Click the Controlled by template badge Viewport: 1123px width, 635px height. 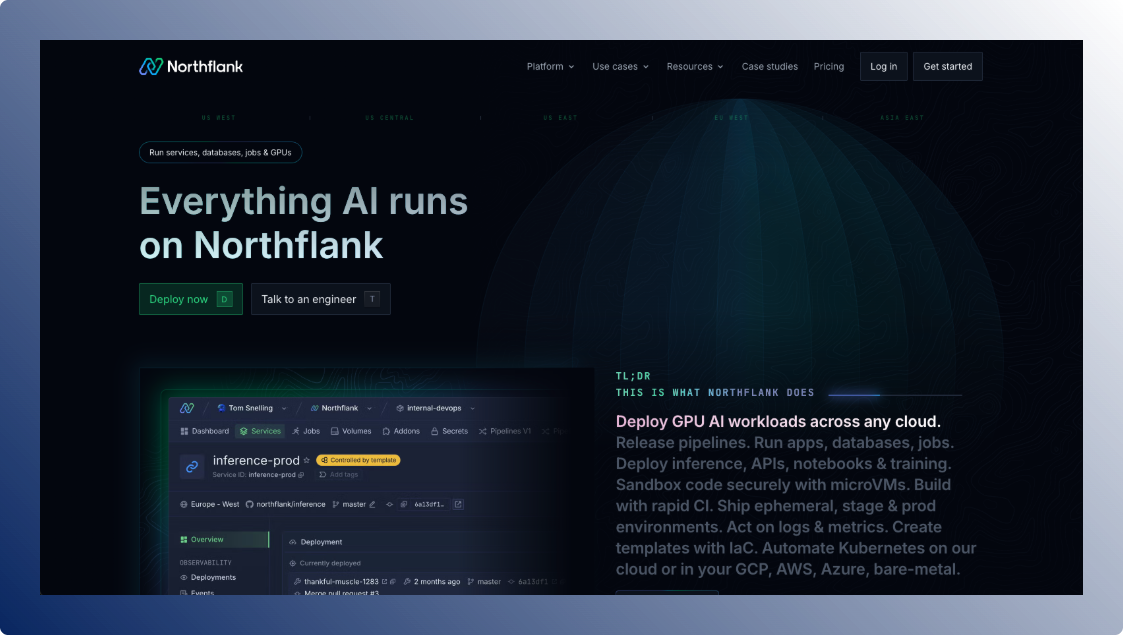tap(358, 460)
